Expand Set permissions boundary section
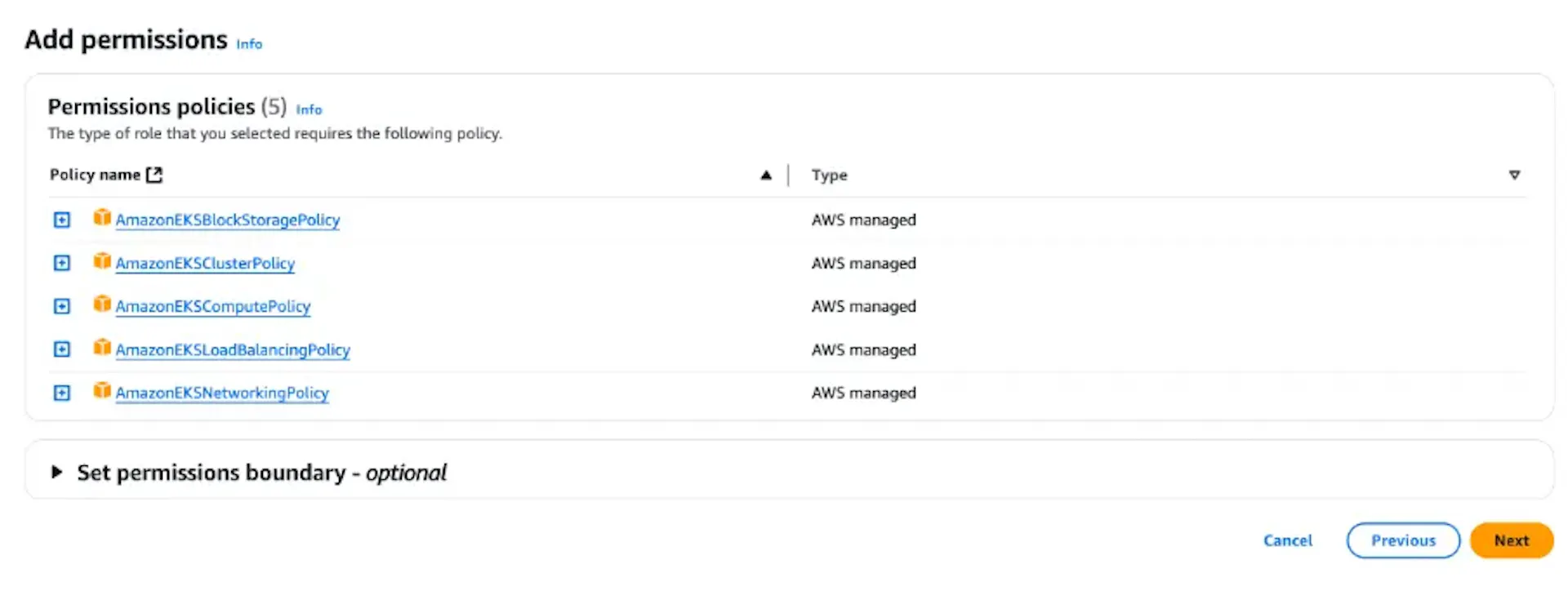This screenshot has height=600, width=1568. tap(56, 472)
